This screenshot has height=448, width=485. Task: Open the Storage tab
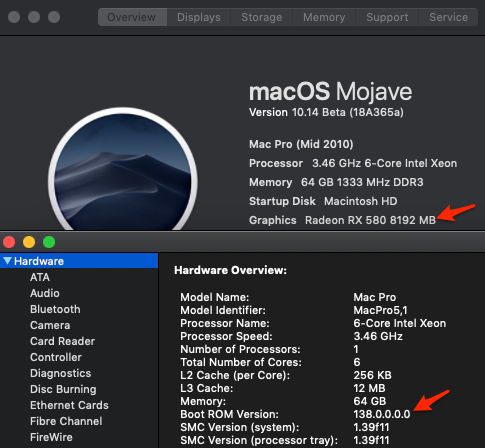(261, 17)
